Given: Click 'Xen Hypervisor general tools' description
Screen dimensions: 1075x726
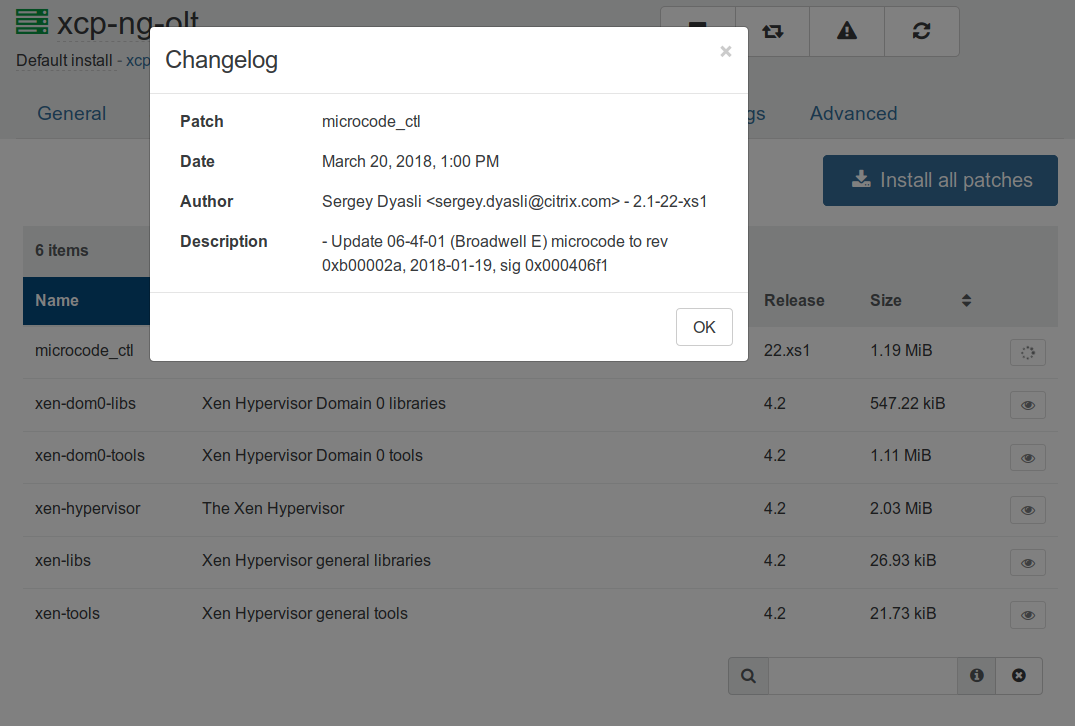Looking at the screenshot, I should (304, 613).
